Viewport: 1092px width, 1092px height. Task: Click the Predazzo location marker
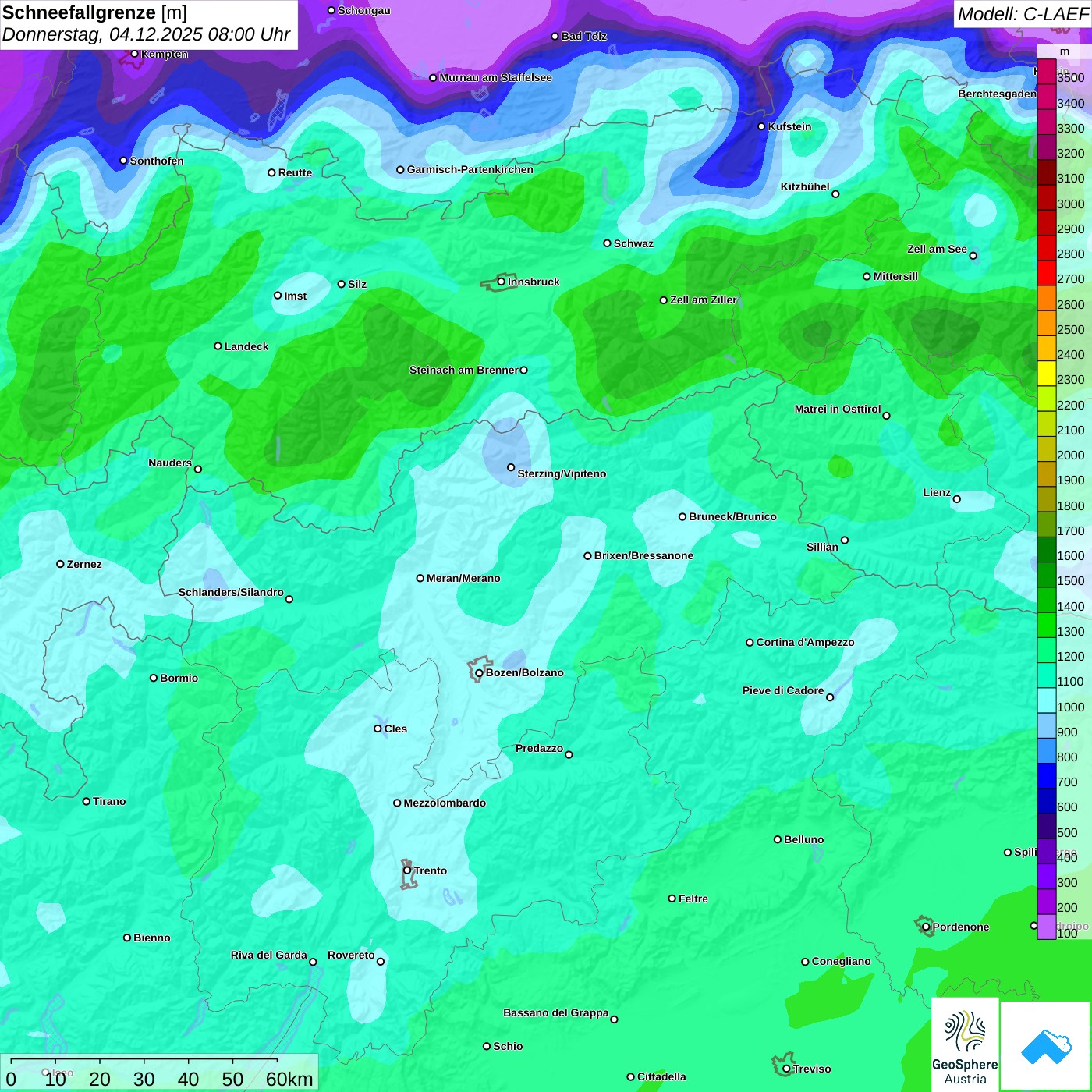coord(569,754)
